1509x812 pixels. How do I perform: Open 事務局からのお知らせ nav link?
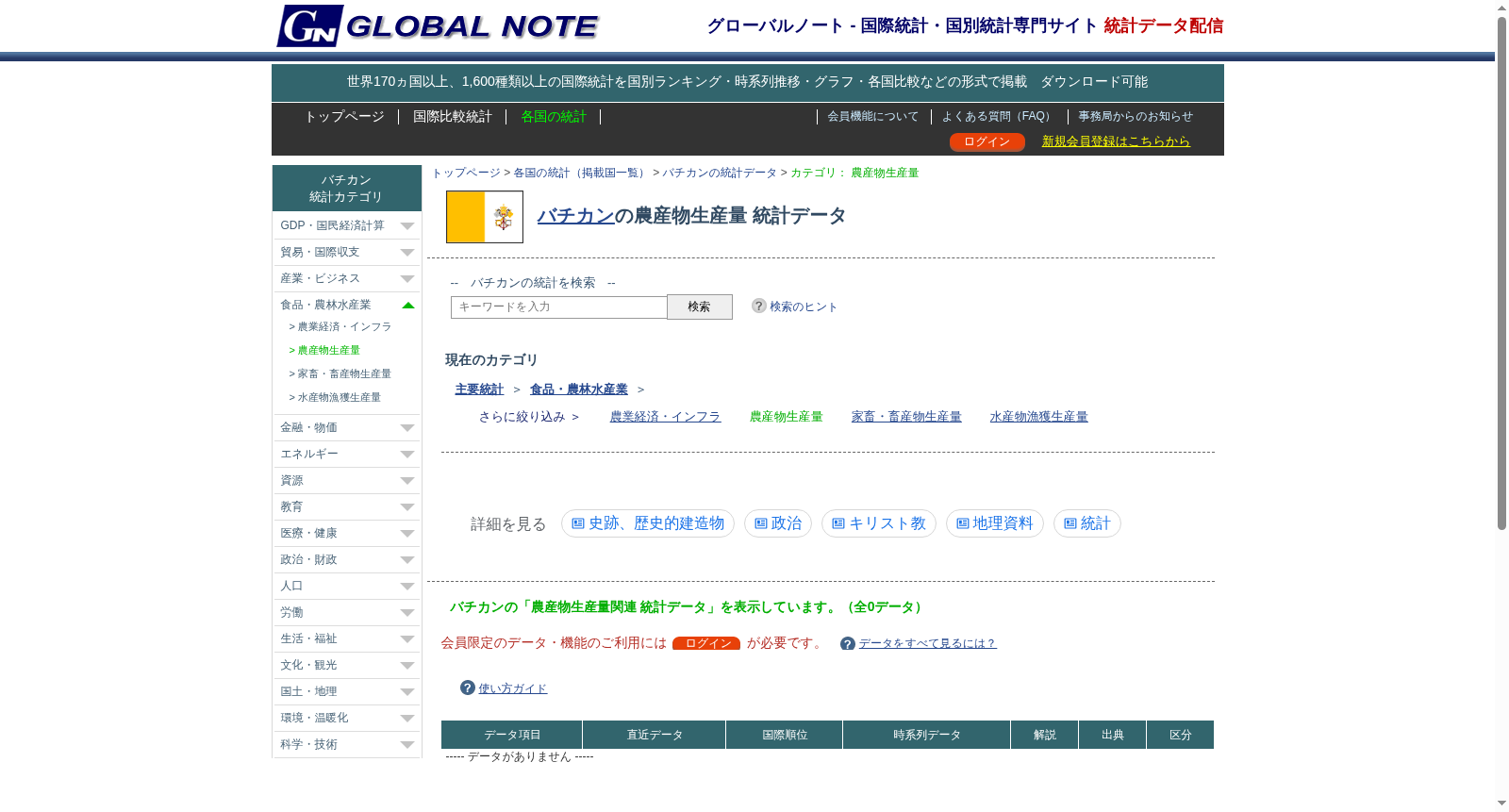pyautogui.click(x=1136, y=116)
